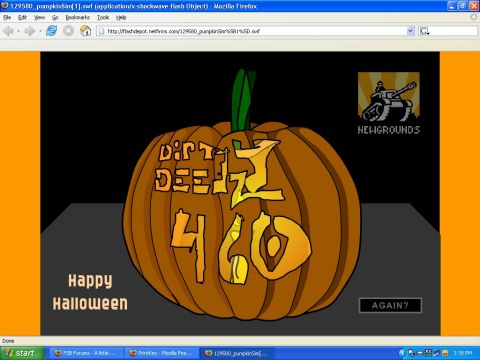Click the Stop loading icon
Screen dimensions: 480x360
pos(68,31)
